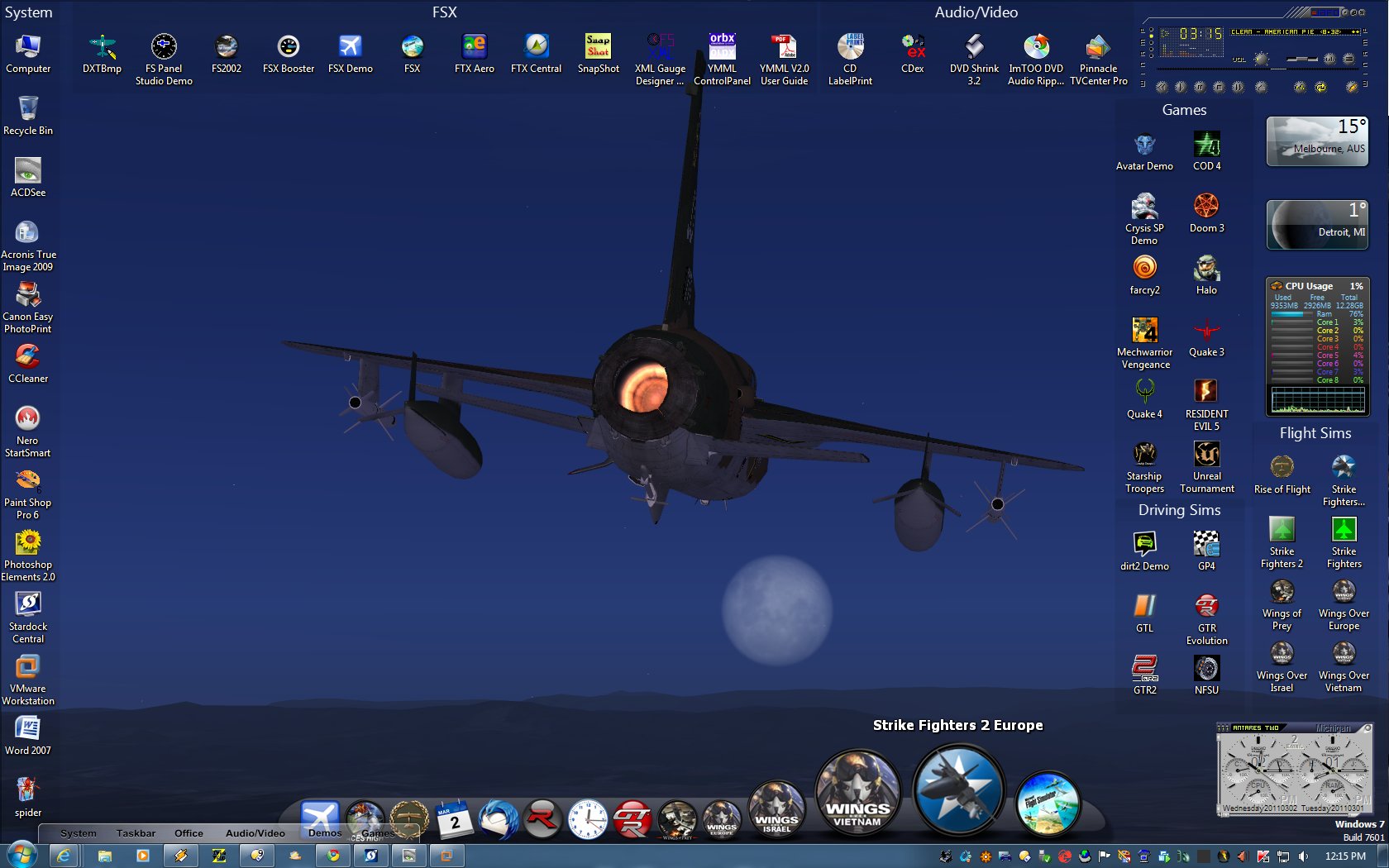The height and width of the screenshot is (868, 1389).
Task: Pause the media player track
Action: pos(1200,88)
